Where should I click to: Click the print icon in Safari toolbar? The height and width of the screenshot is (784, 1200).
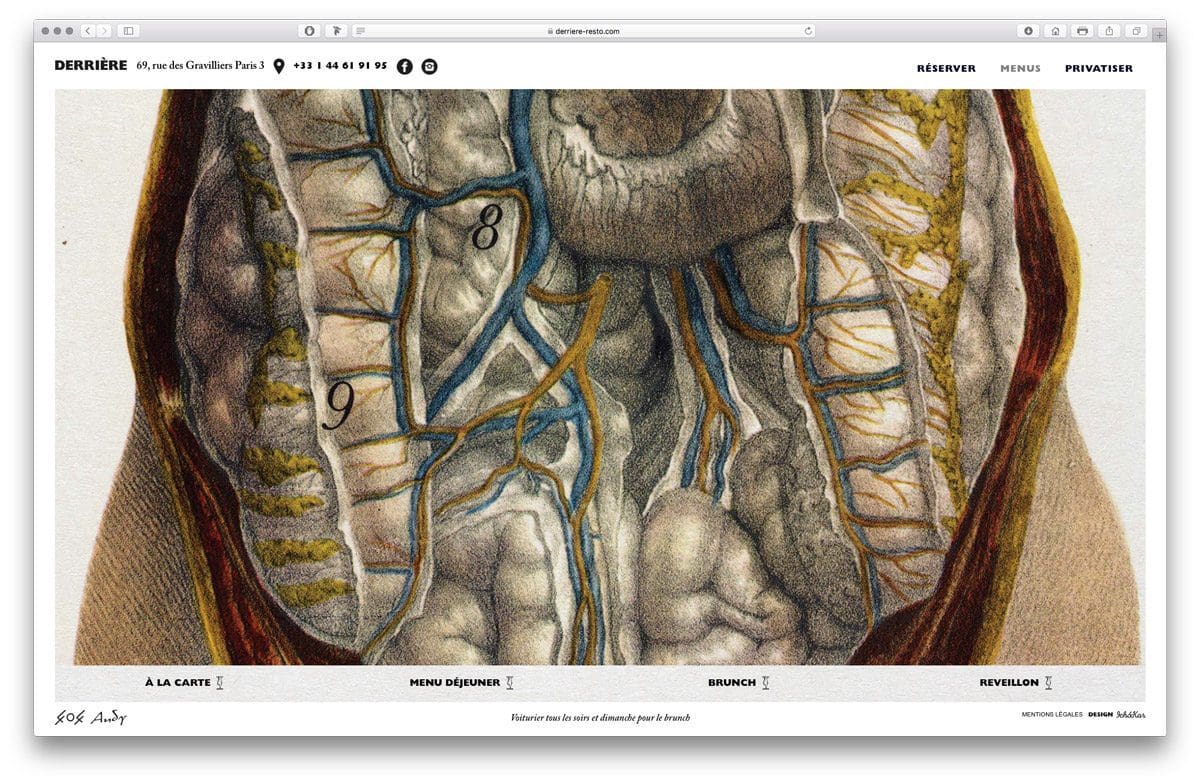coord(1082,31)
